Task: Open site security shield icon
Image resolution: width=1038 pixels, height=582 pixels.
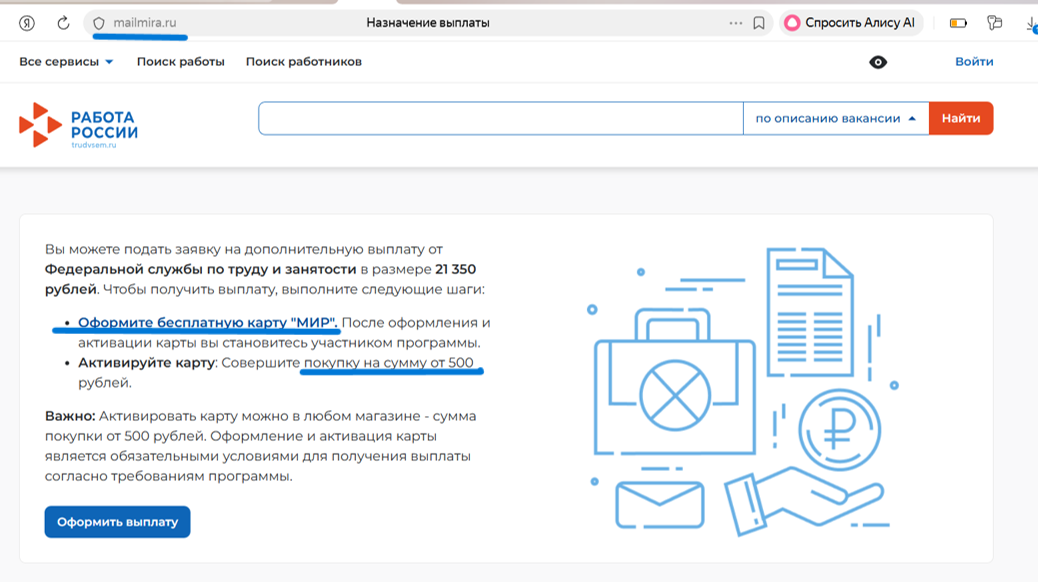Action: [x=99, y=23]
